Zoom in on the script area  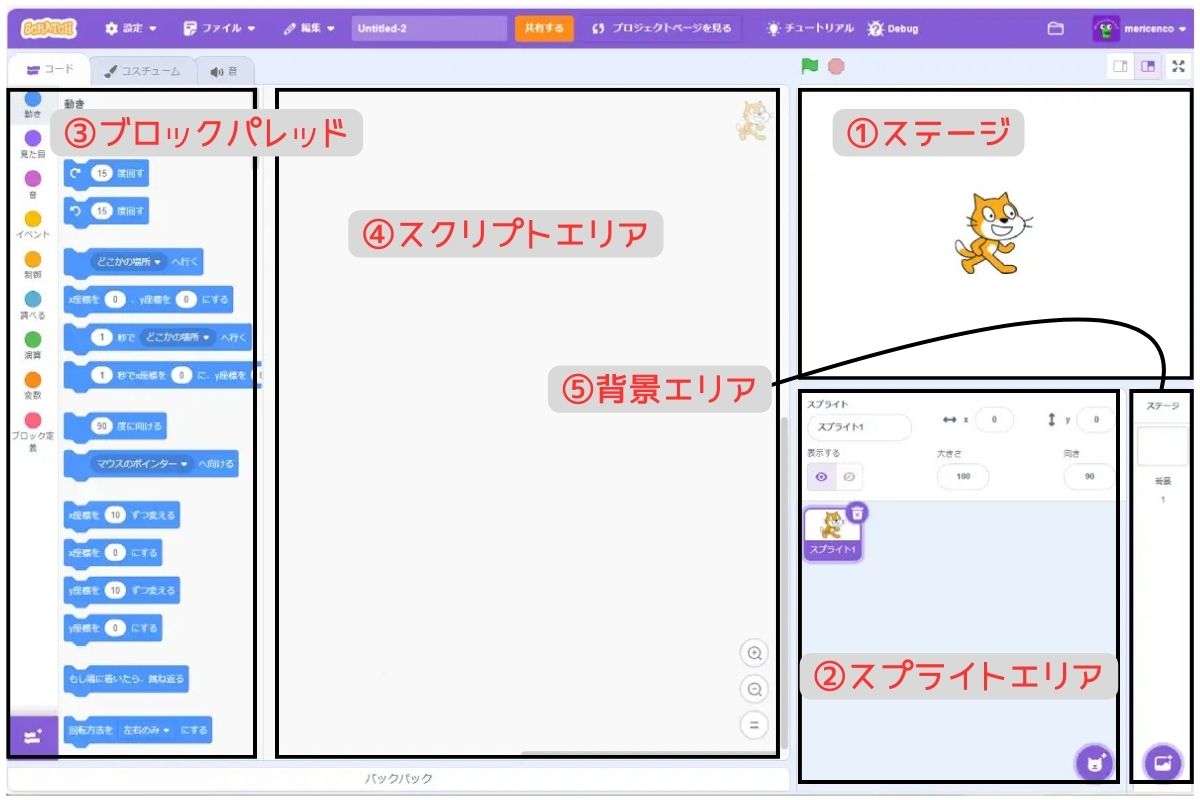754,653
